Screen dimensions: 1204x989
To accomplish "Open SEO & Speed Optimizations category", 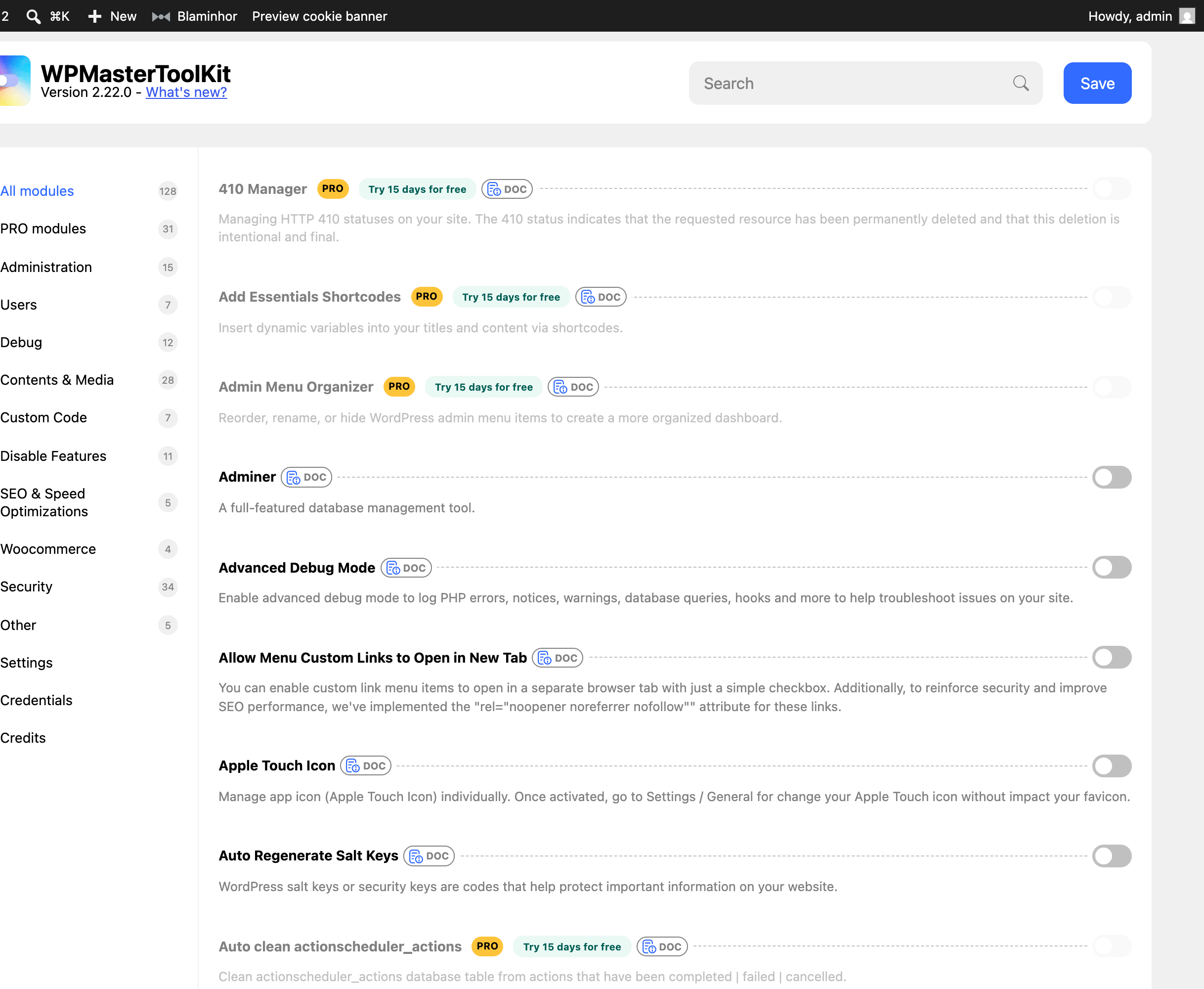I will click(44, 502).
